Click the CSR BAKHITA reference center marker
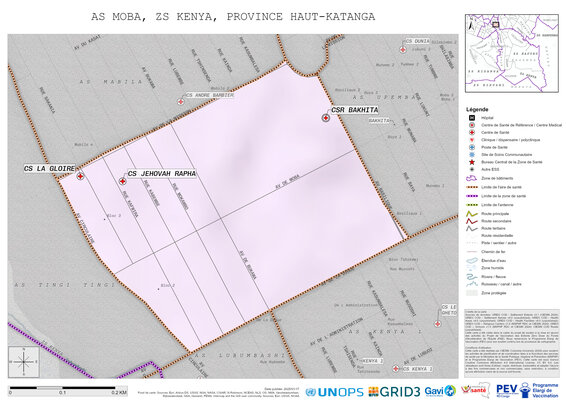The width and height of the screenshot is (566, 400). click(326, 118)
